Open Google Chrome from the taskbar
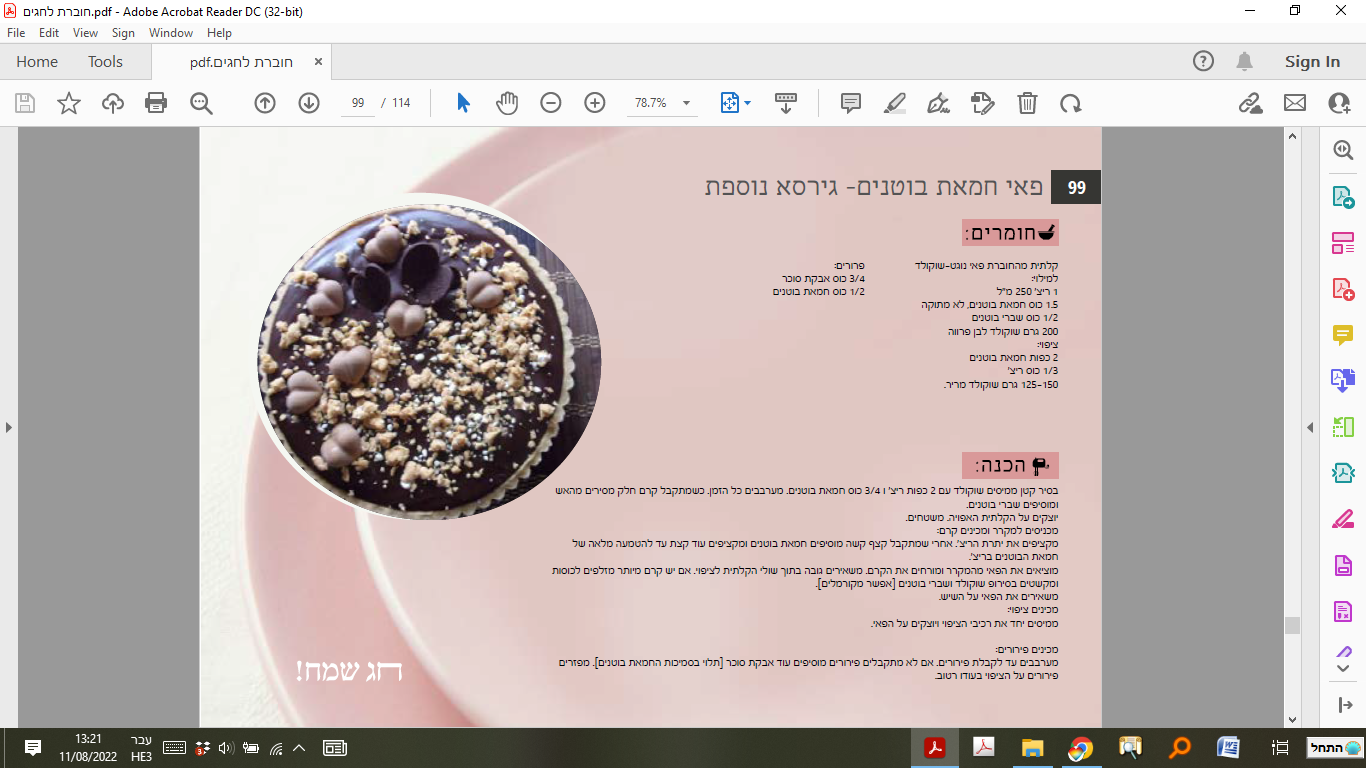 pyautogui.click(x=1080, y=748)
